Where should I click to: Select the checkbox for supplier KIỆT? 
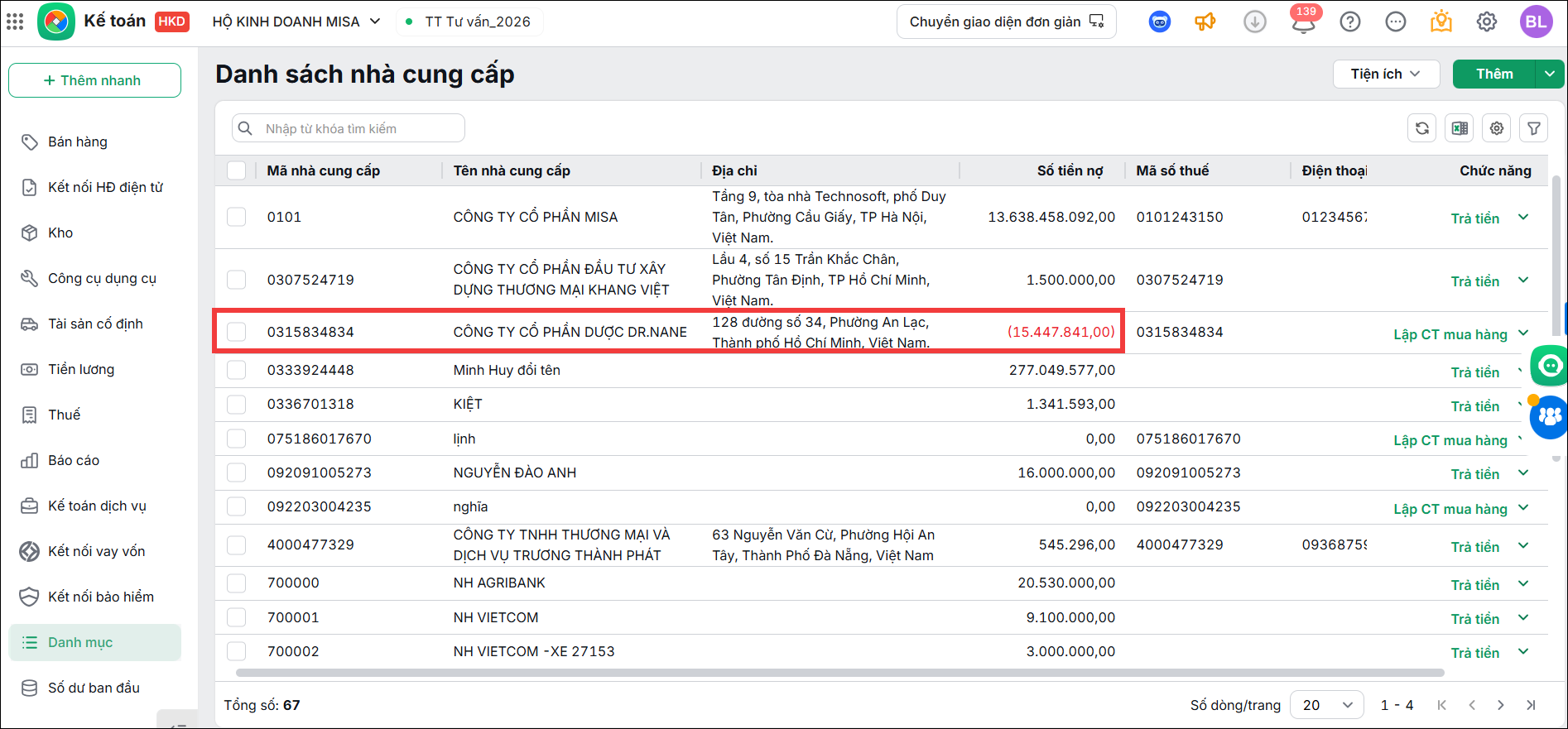(x=237, y=404)
